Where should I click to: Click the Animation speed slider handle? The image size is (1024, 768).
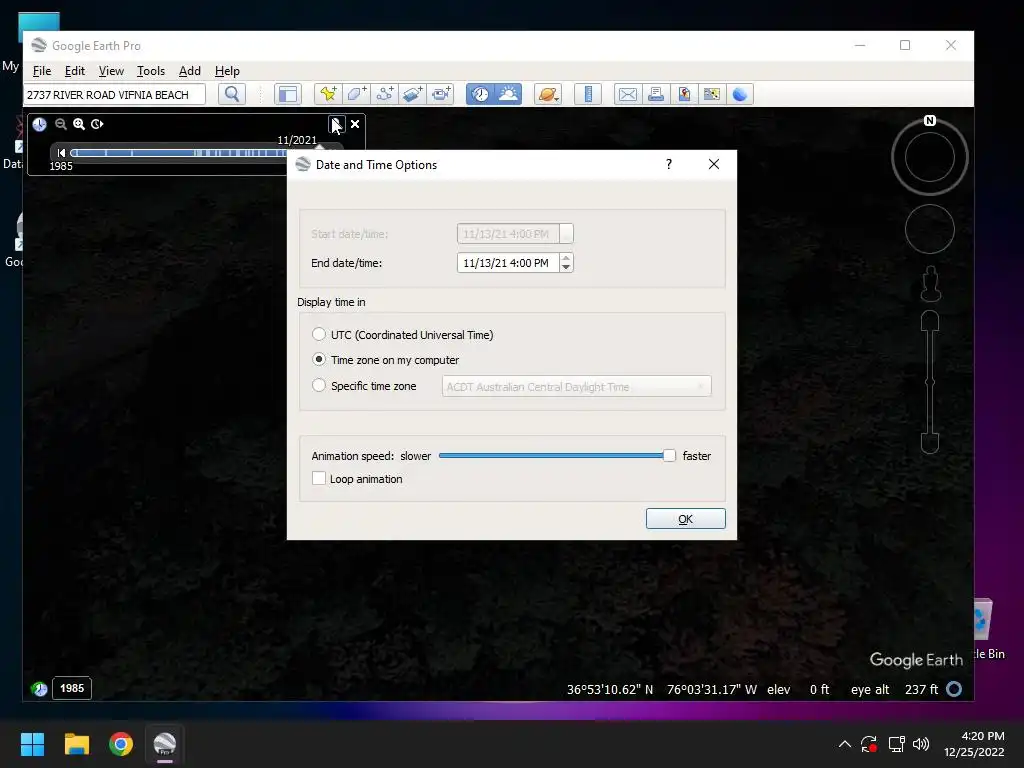669,455
